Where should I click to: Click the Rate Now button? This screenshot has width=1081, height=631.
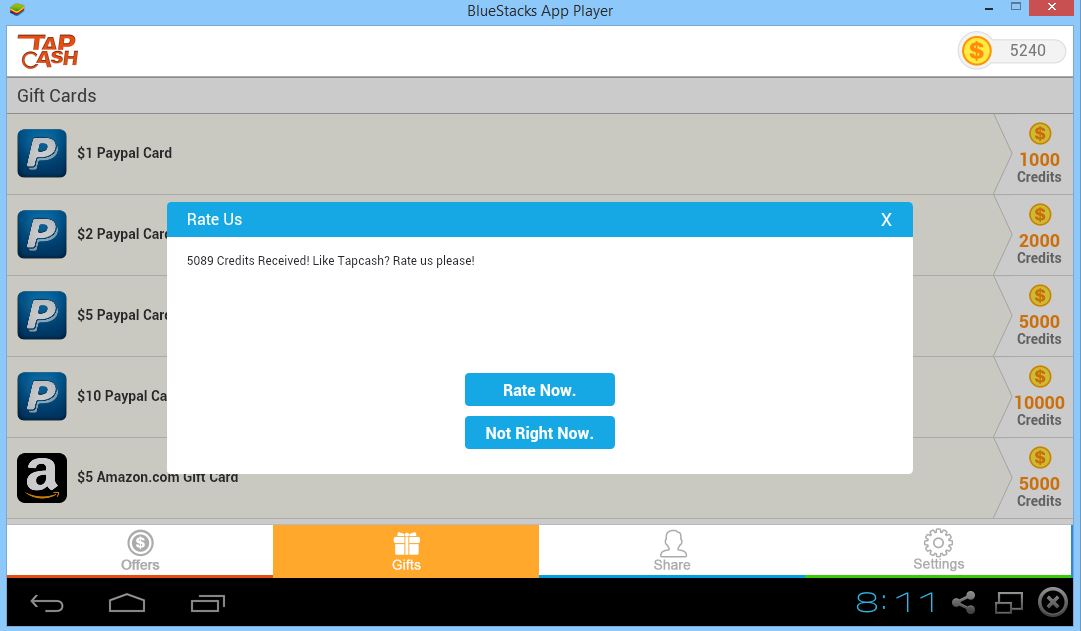tap(540, 390)
